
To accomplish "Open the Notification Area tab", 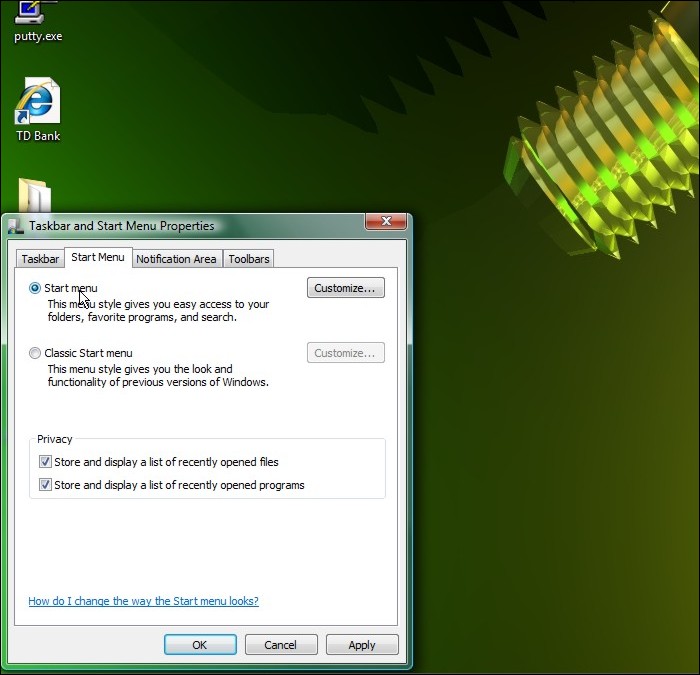I will click(176, 259).
